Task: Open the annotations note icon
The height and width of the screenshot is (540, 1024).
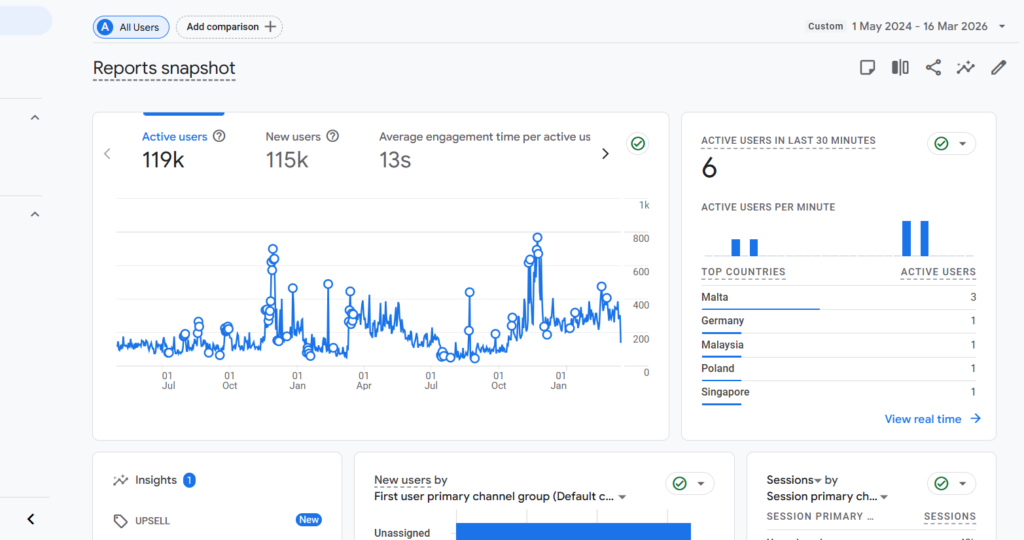Action: point(868,68)
